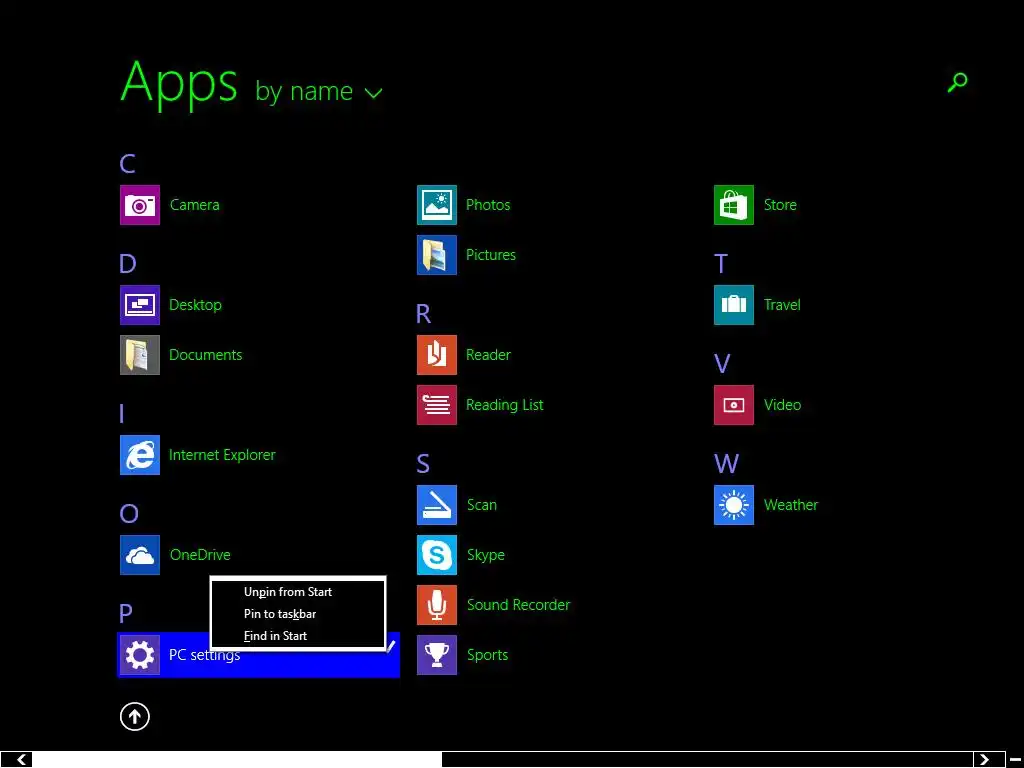The height and width of the screenshot is (768, 1024).
Task: Click the letter 'W' group heading
Action: [x=726, y=464]
